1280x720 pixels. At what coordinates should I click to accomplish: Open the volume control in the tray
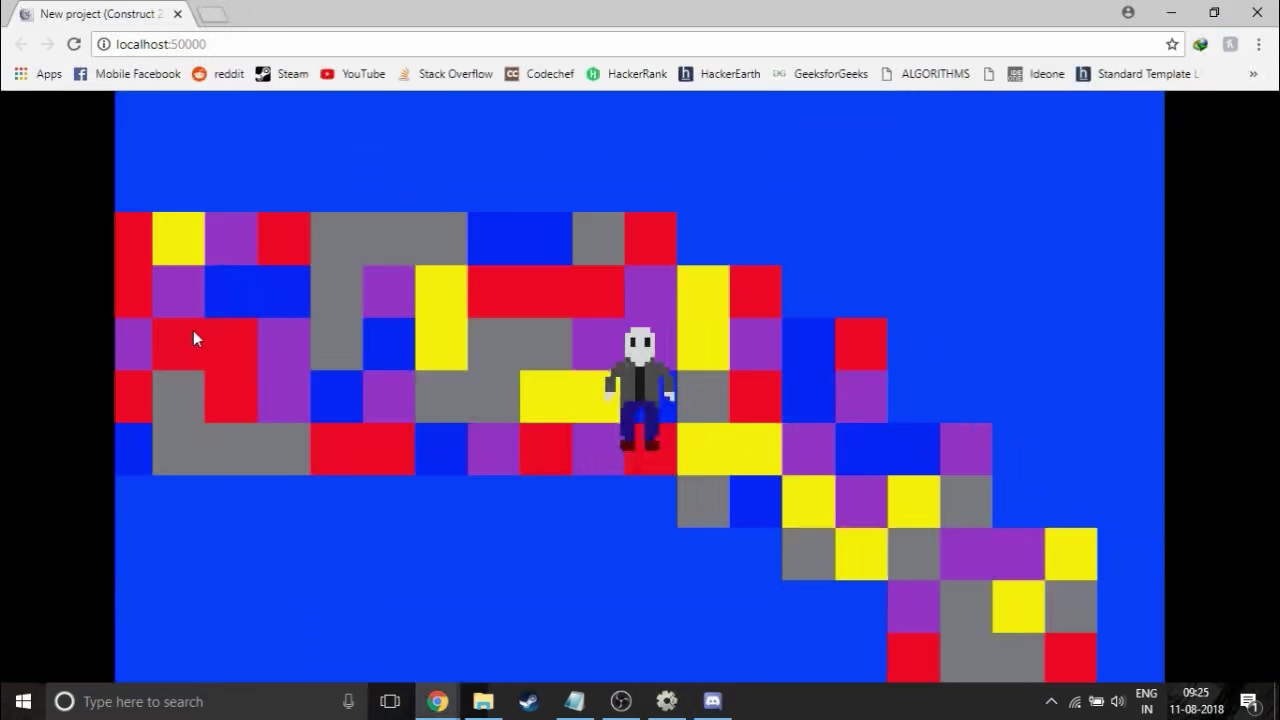(x=1117, y=702)
